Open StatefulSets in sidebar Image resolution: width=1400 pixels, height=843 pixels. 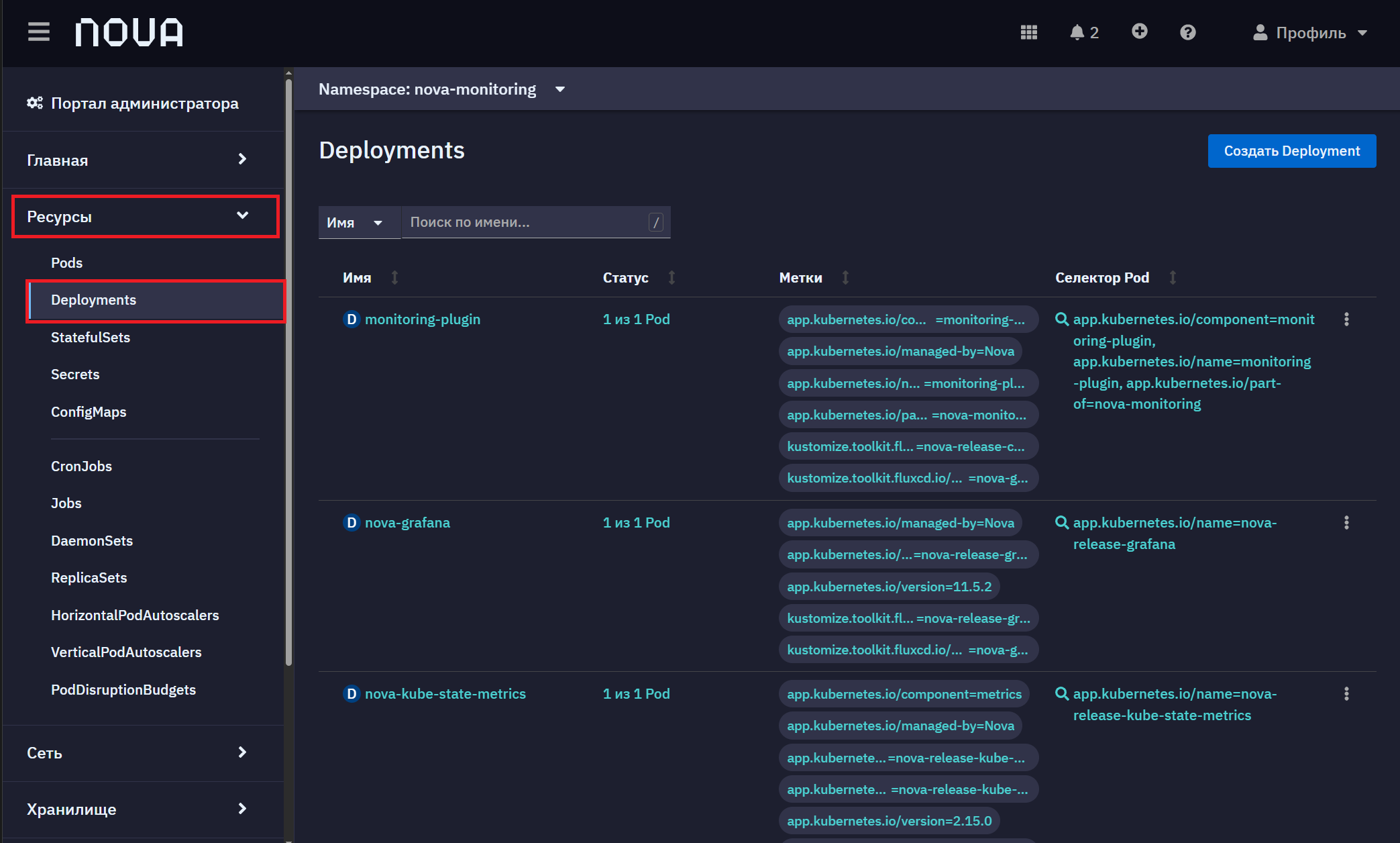[91, 337]
